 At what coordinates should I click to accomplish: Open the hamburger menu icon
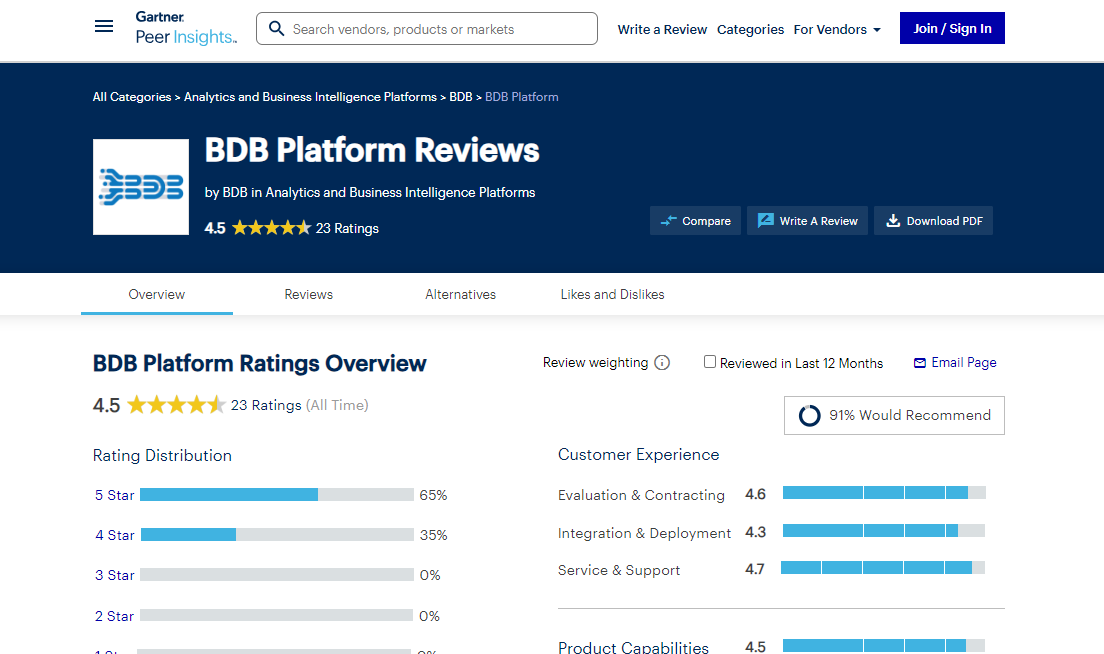[x=104, y=27]
